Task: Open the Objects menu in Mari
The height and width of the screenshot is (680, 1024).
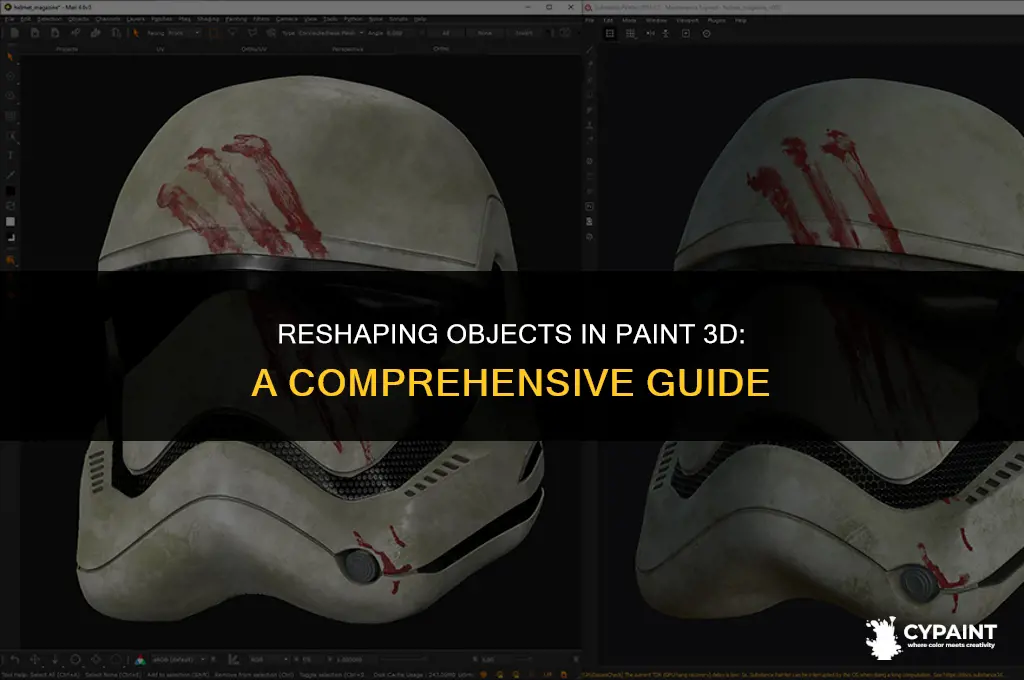Action: 79,20
